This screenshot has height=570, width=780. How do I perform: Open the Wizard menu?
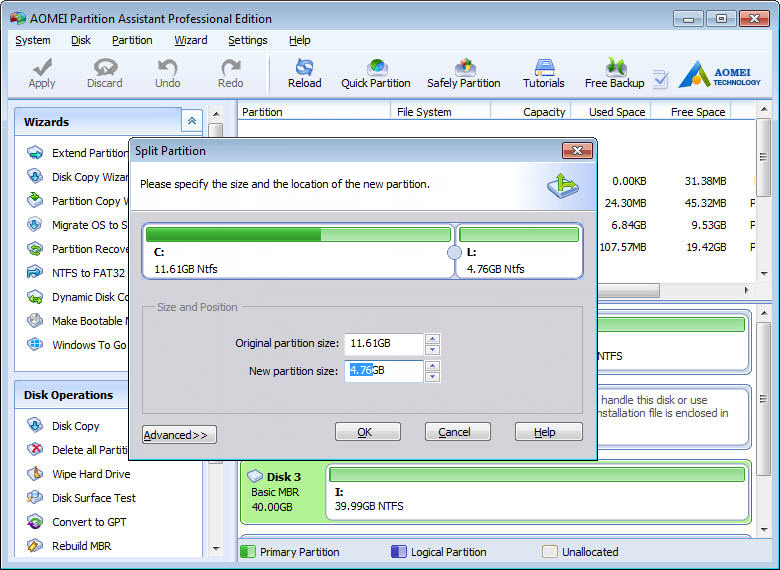191,40
